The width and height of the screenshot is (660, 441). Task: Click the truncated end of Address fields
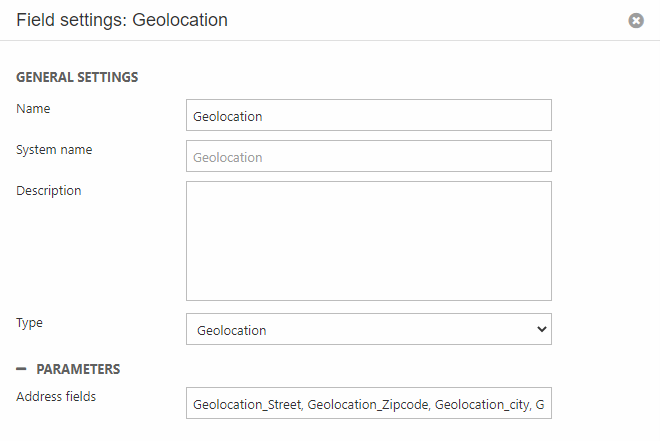coord(540,404)
